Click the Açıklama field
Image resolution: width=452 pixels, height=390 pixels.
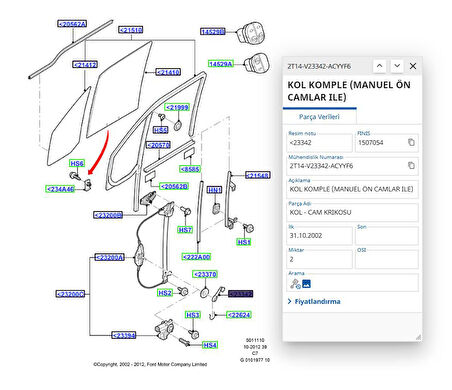[352, 189]
